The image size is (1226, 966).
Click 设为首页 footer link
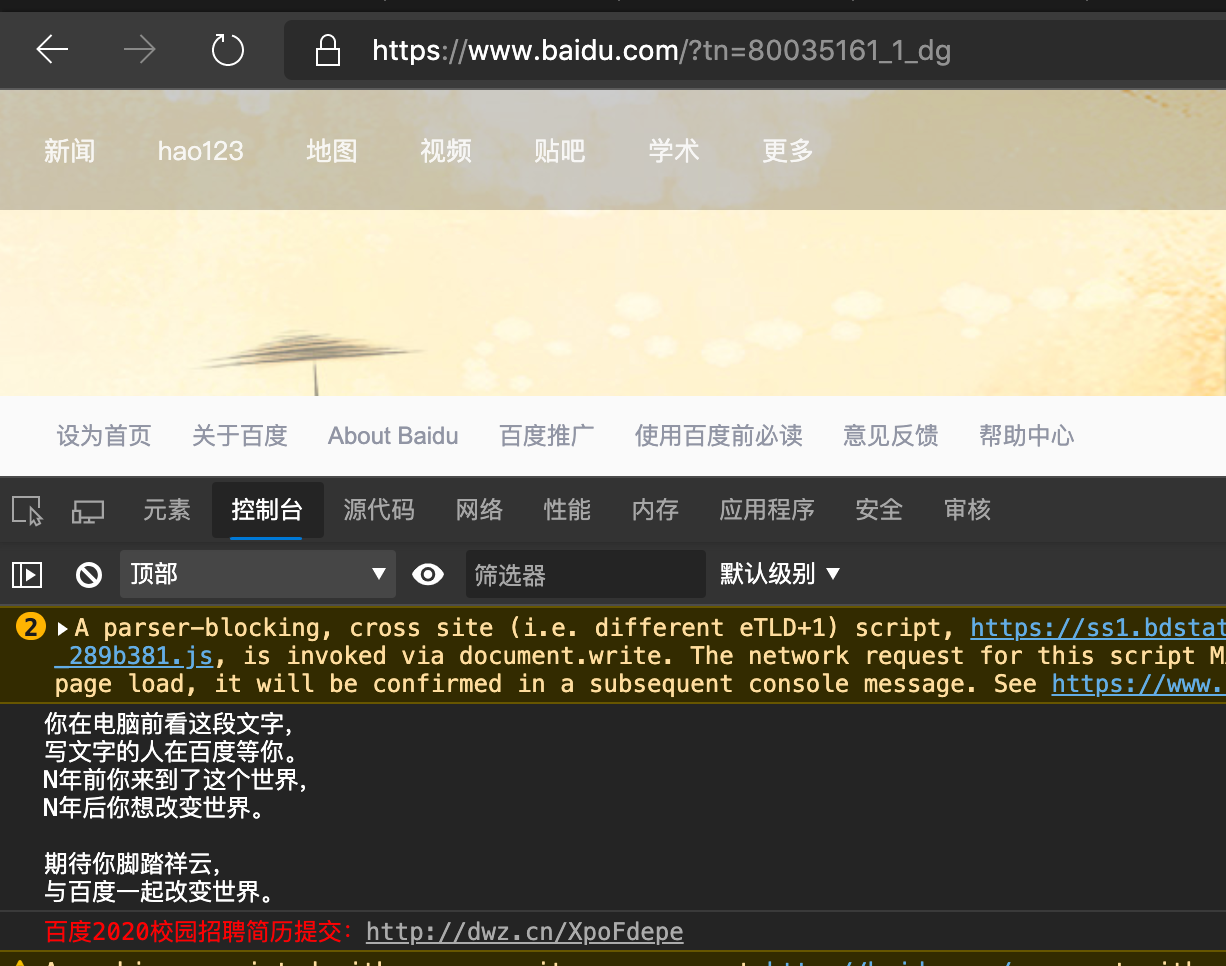[x=104, y=436]
